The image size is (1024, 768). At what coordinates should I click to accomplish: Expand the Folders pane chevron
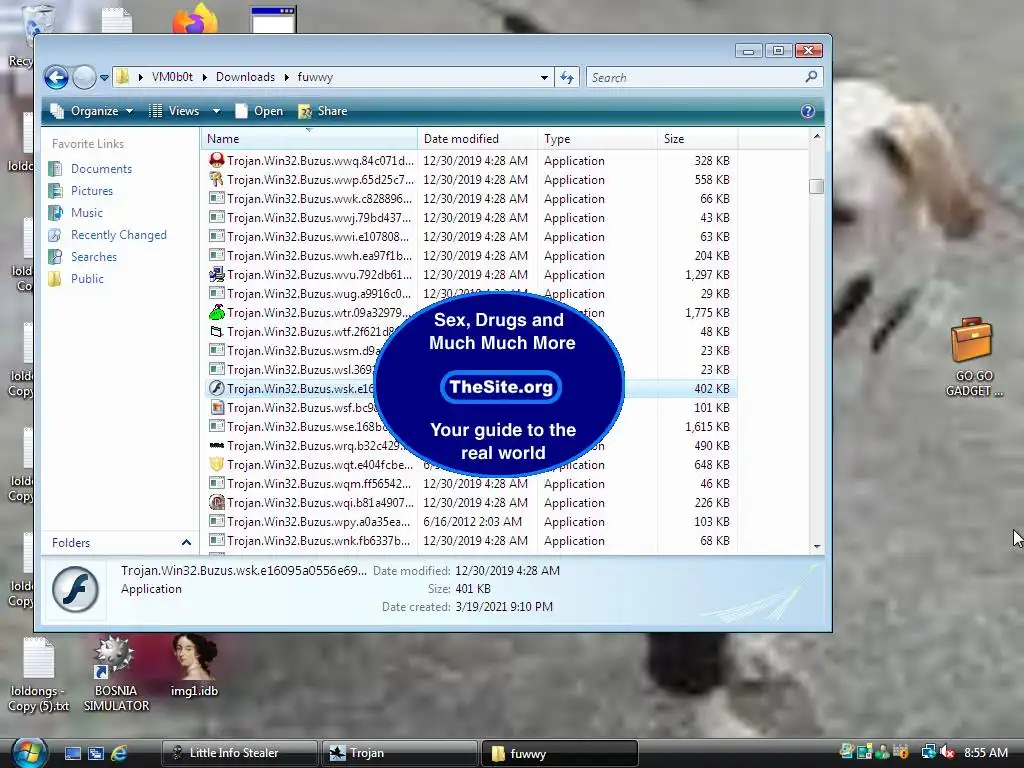pos(186,543)
